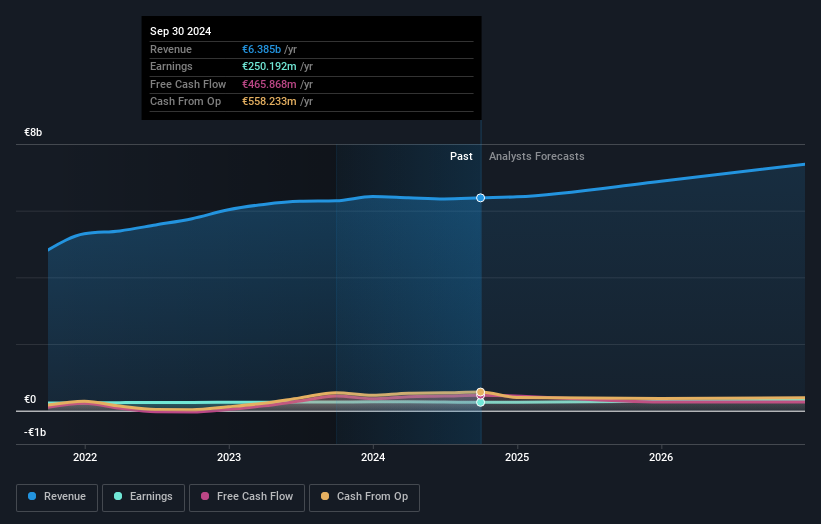Click the Cash From Op row label in tooltip

click(x=185, y=102)
